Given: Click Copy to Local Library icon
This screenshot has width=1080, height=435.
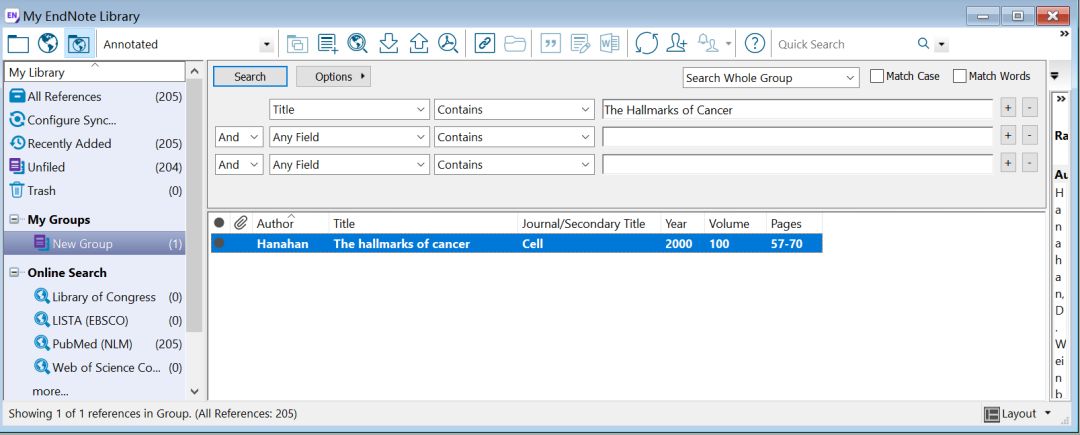Looking at the screenshot, I should tap(298, 44).
